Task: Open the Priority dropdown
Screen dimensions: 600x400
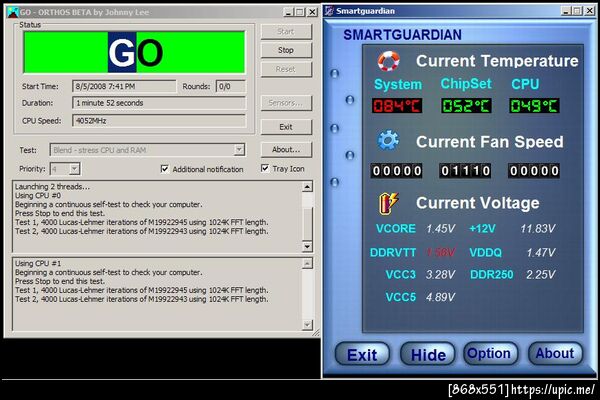Action: [75, 169]
